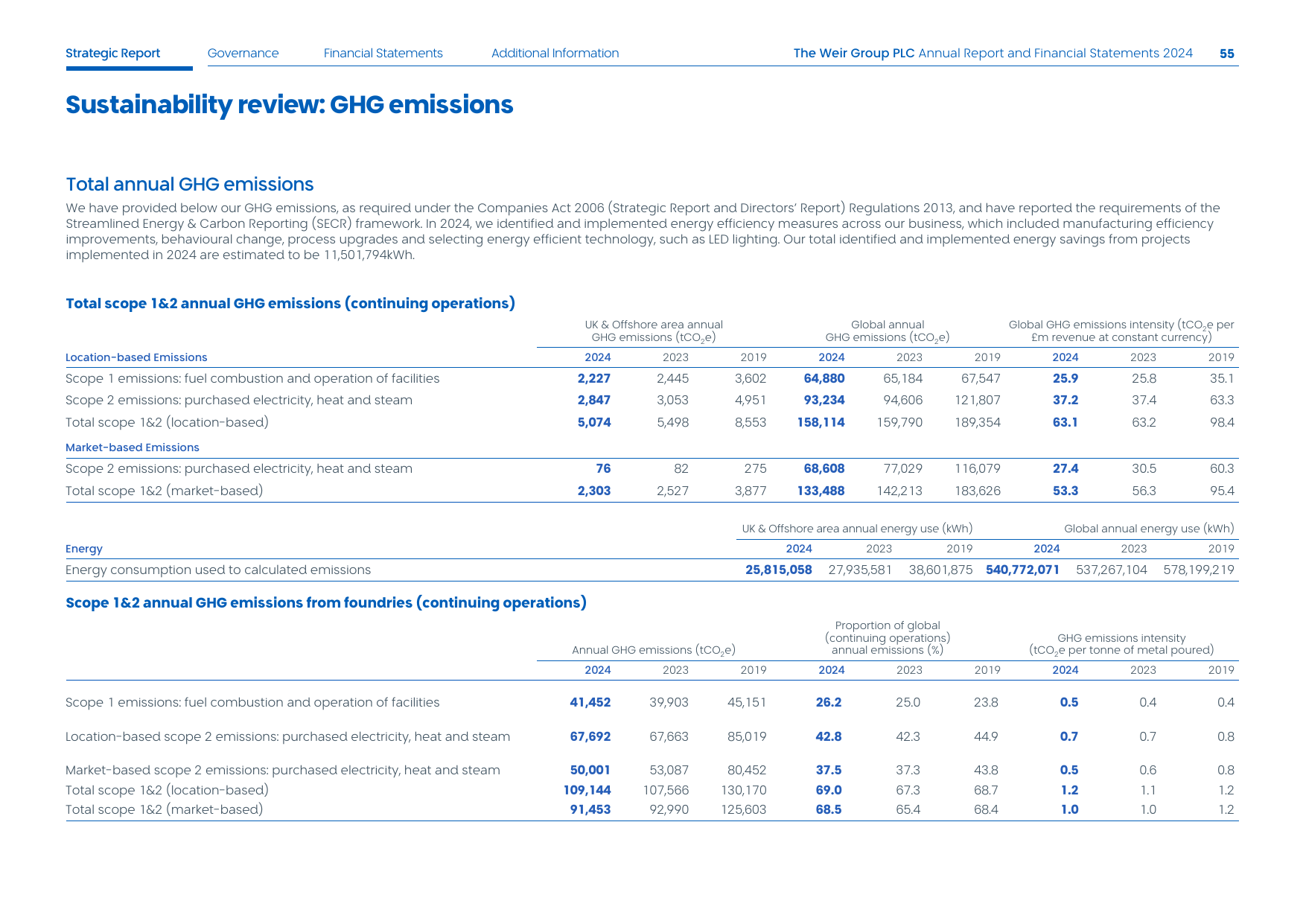The image size is (1306, 924).
Task: Click UK market-based scope 2 value 76
Action: (603, 468)
